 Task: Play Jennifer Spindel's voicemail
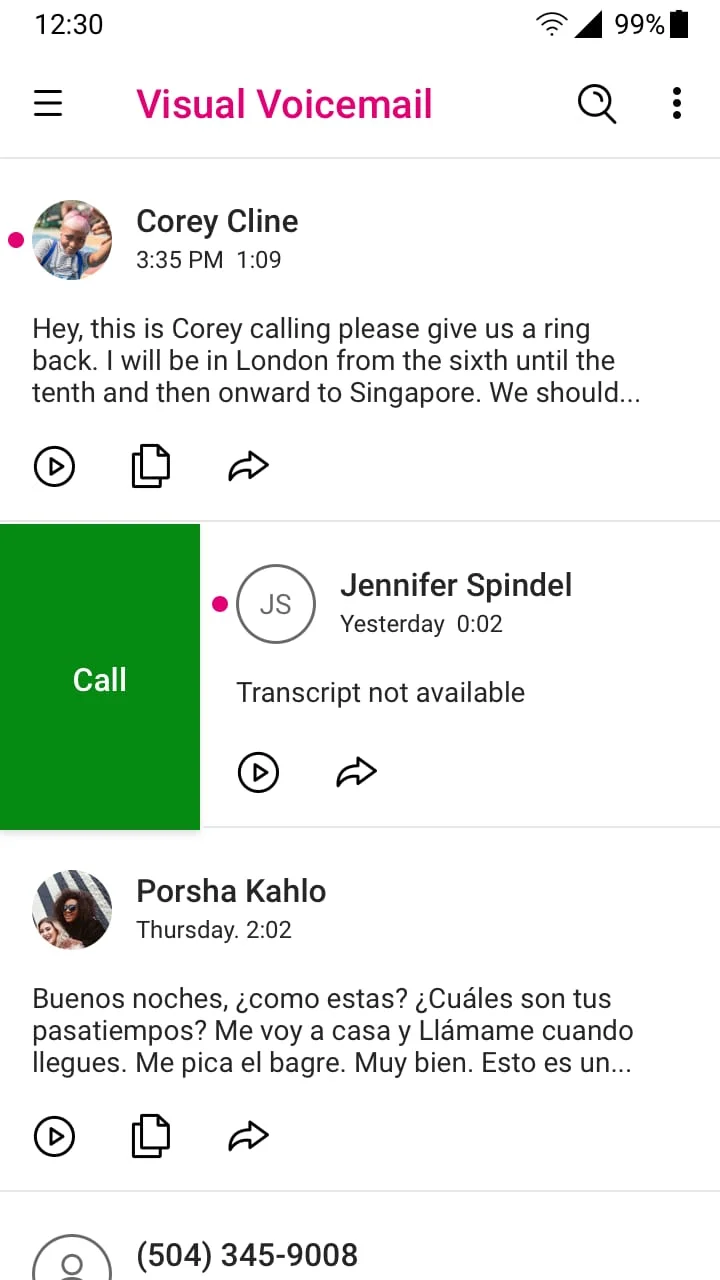[258, 772]
